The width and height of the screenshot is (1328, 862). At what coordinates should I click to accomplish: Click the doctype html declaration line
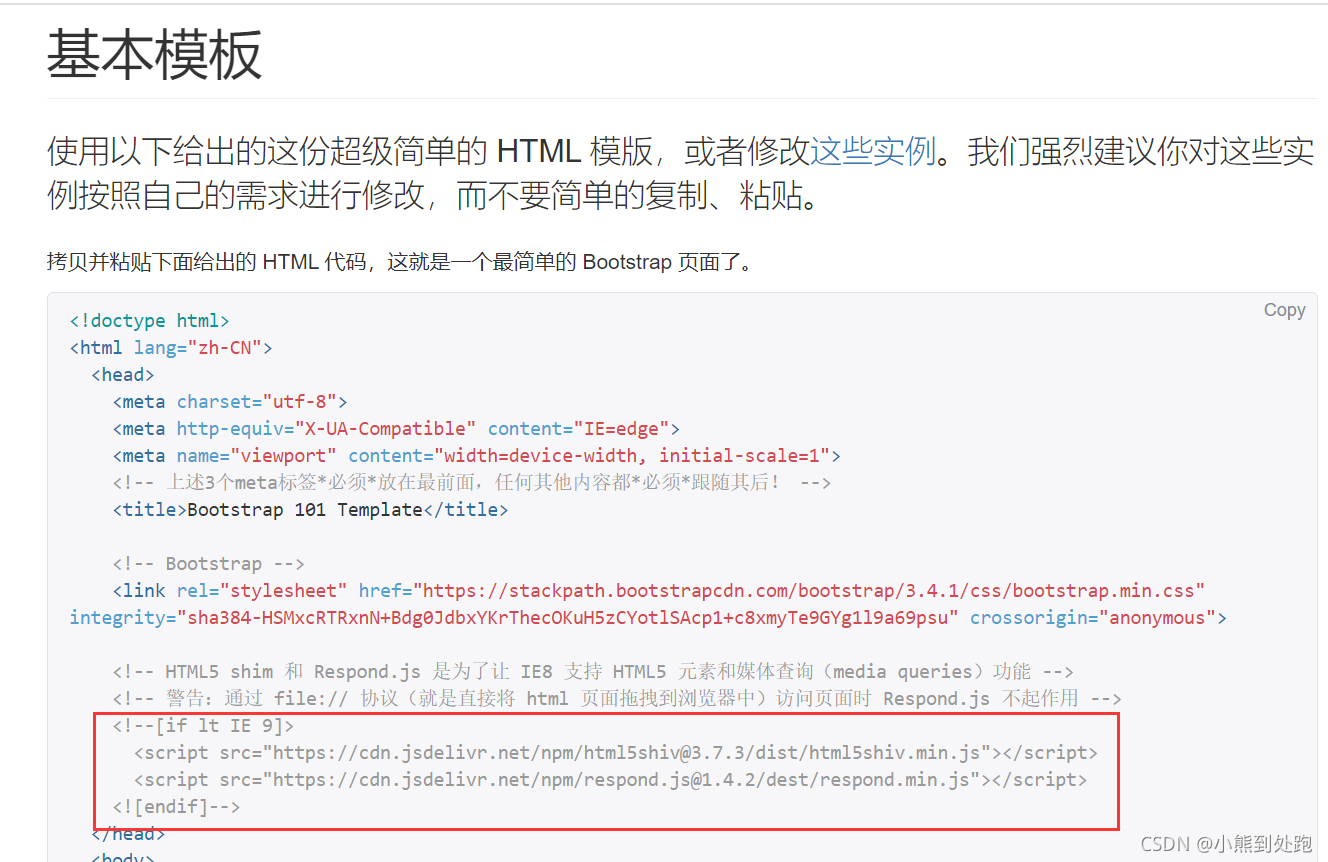coord(148,320)
